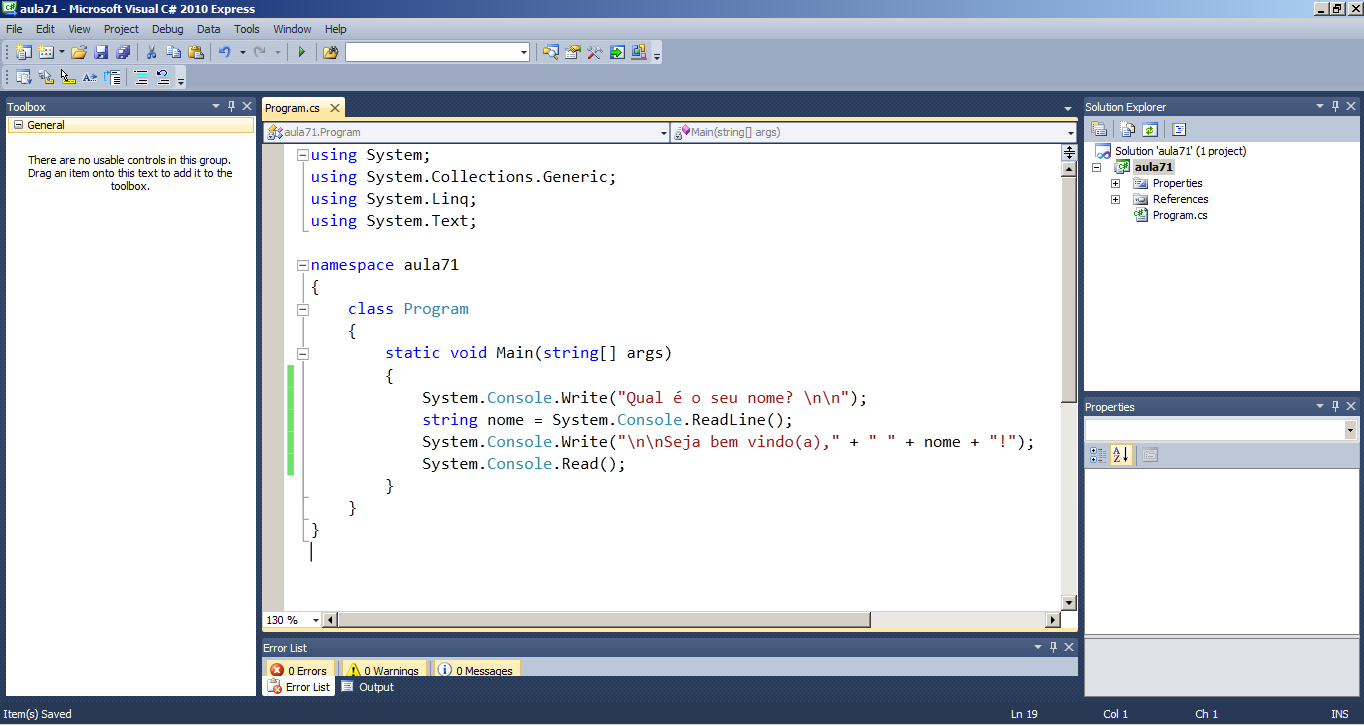Collapse the General toolbox group
Screen dimensions: 1364x726
(x=18, y=125)
